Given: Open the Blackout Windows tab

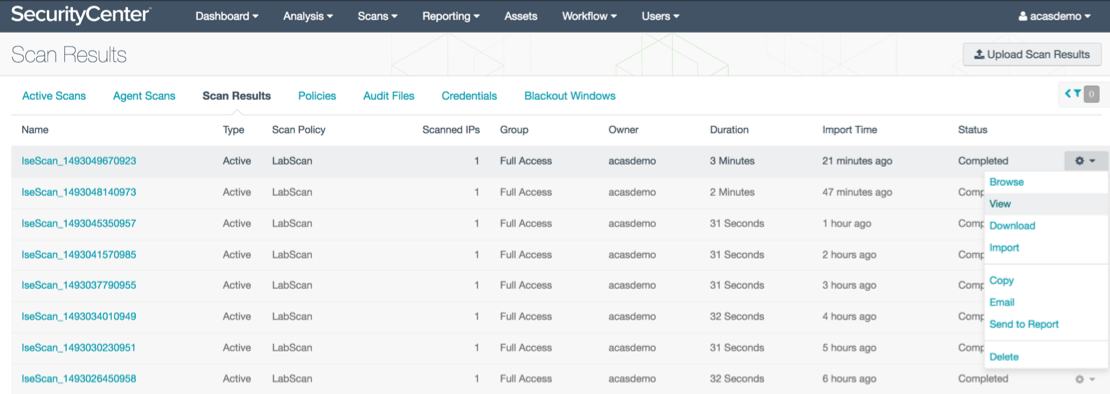Looking at the screenshot, I should click(570, 95).
